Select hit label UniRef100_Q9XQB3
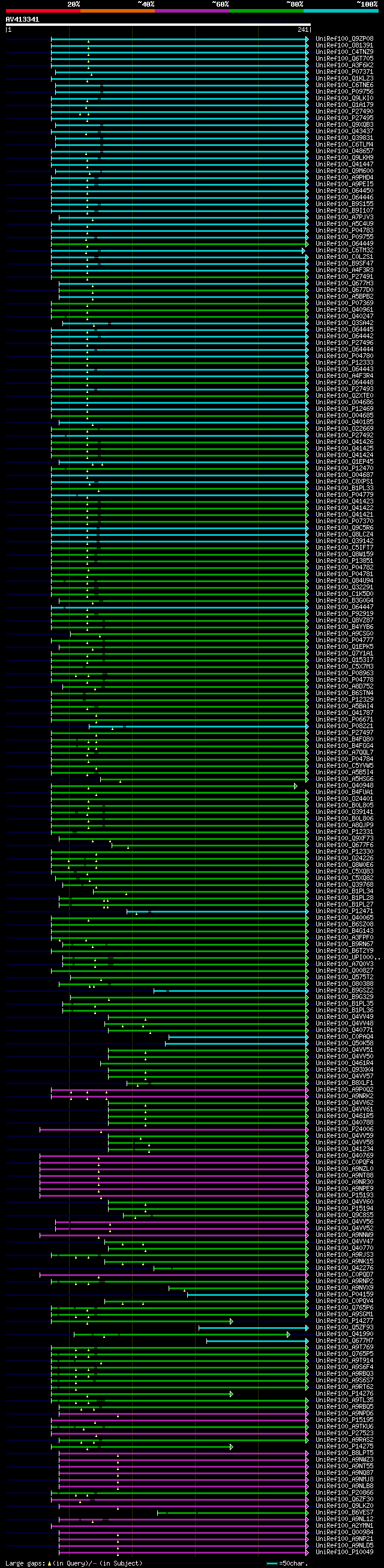Viewport: 384px width, 1568px height. click(x=344, y=125)
